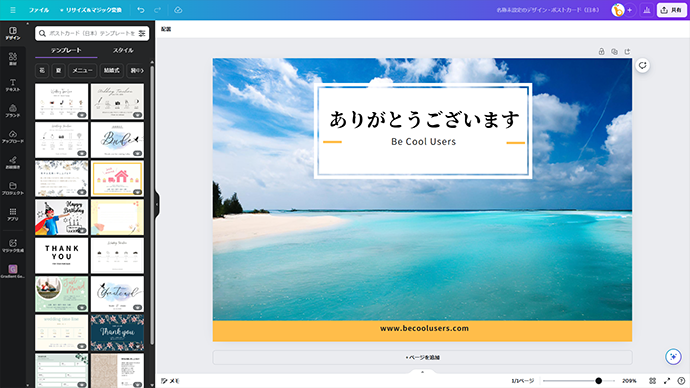Click the cloud save status icon

pos(178,10)
